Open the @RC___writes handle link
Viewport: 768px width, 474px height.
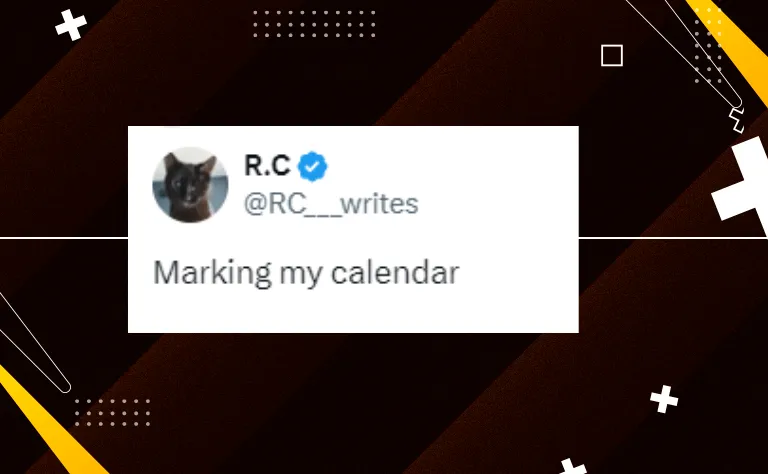331,204
